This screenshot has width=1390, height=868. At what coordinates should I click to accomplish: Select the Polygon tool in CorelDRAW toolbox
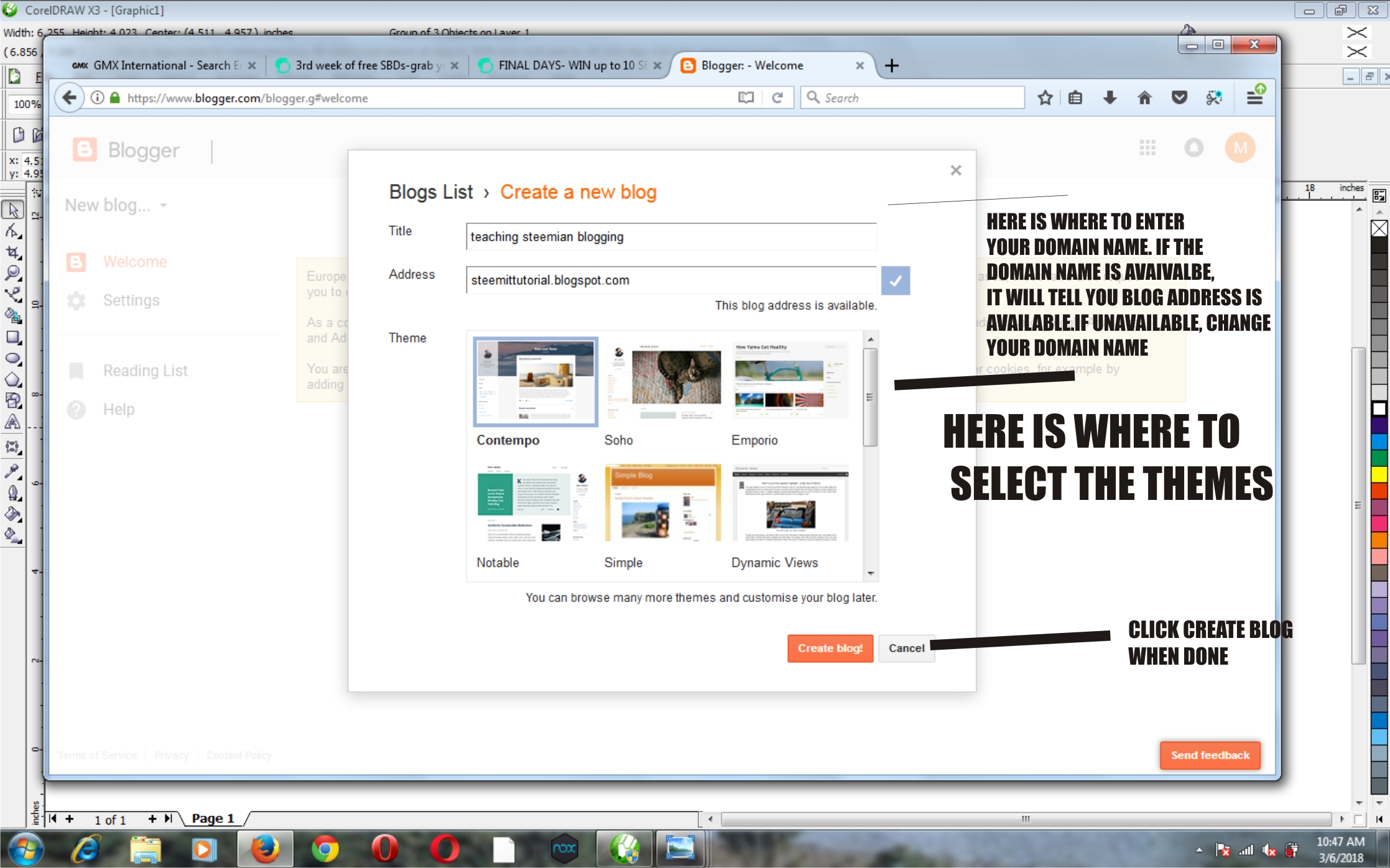(13, 380)
